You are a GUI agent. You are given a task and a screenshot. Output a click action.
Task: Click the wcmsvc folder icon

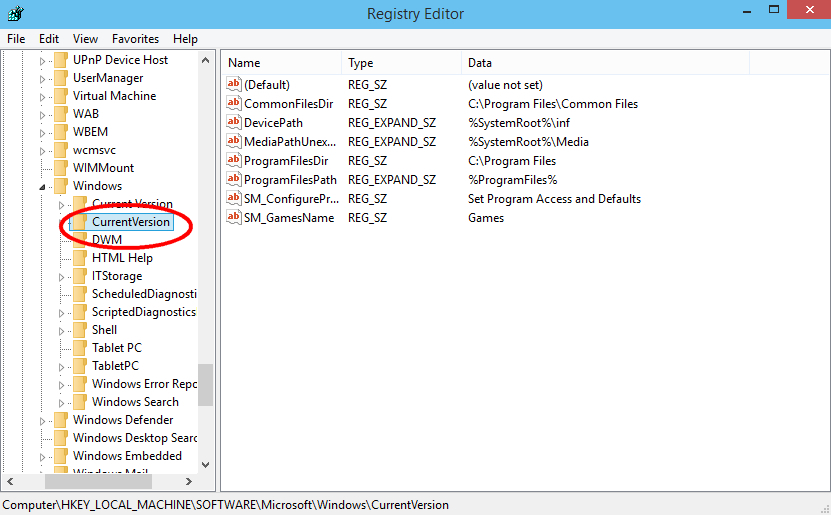(61, 150)
